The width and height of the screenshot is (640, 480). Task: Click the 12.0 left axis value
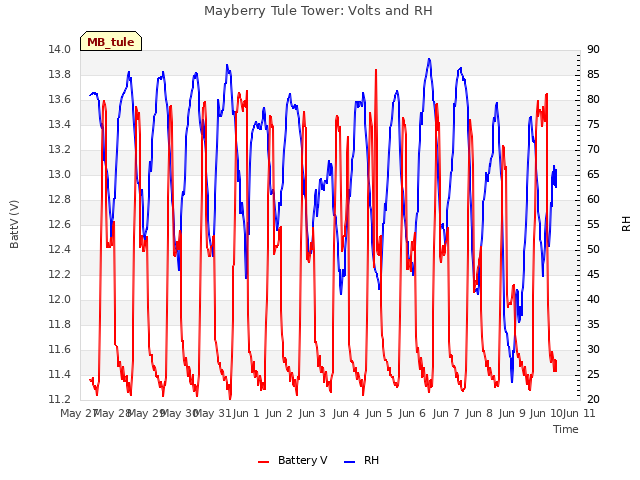pos(60,300)
